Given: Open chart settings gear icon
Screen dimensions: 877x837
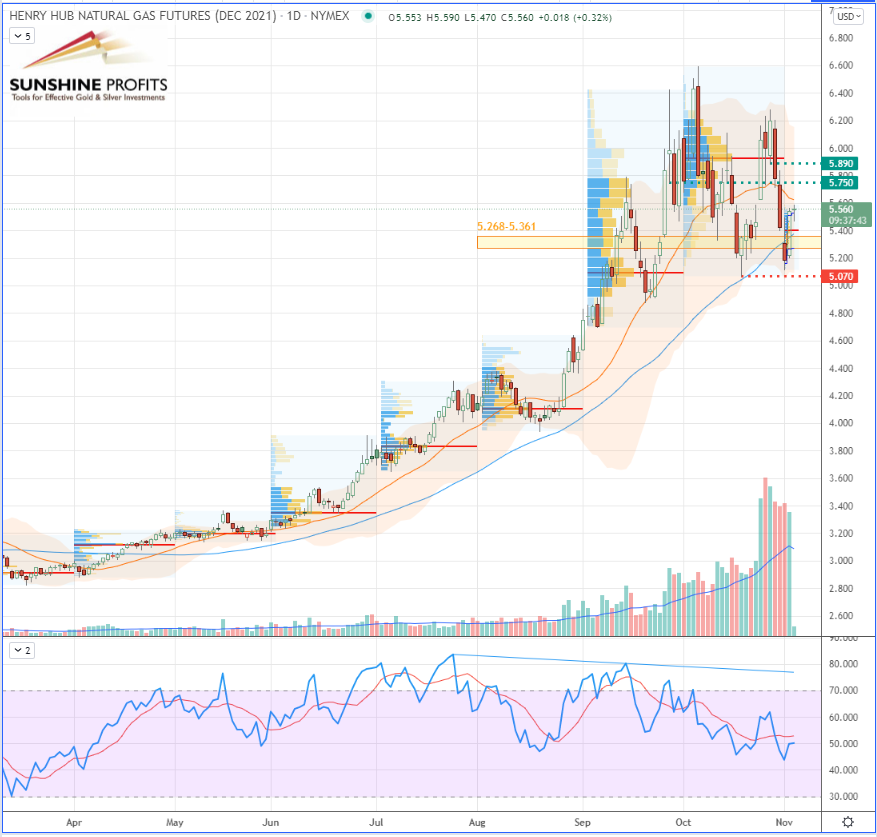Looking at the screenshot, I should pos(848,822).
